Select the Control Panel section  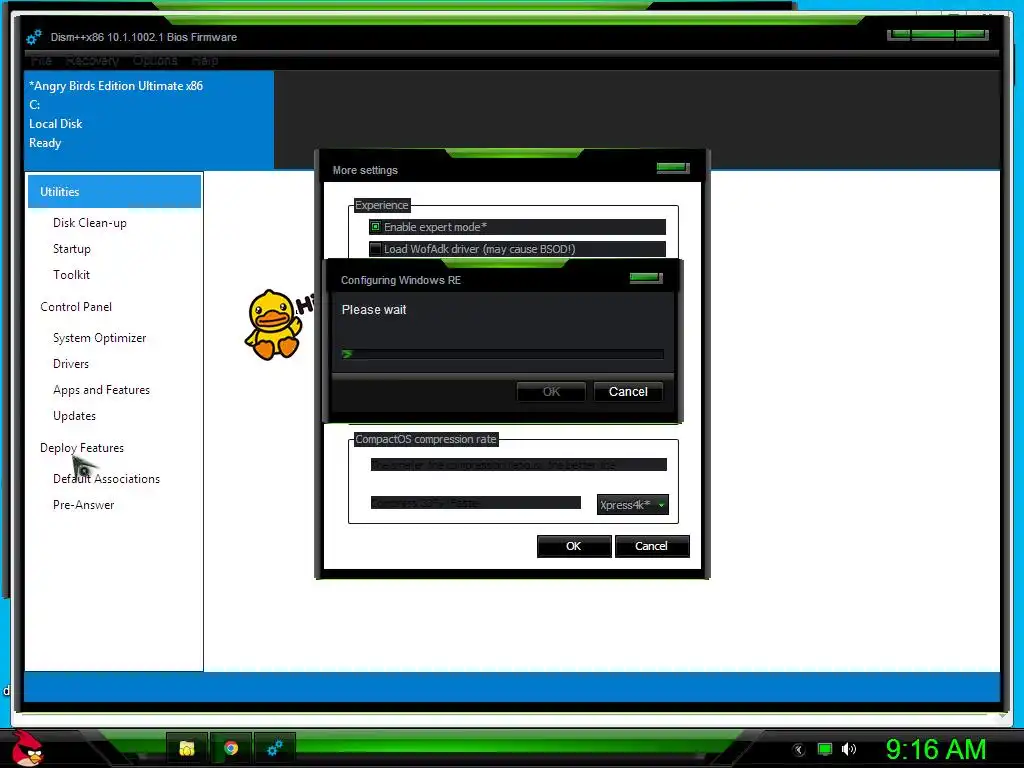76,307
